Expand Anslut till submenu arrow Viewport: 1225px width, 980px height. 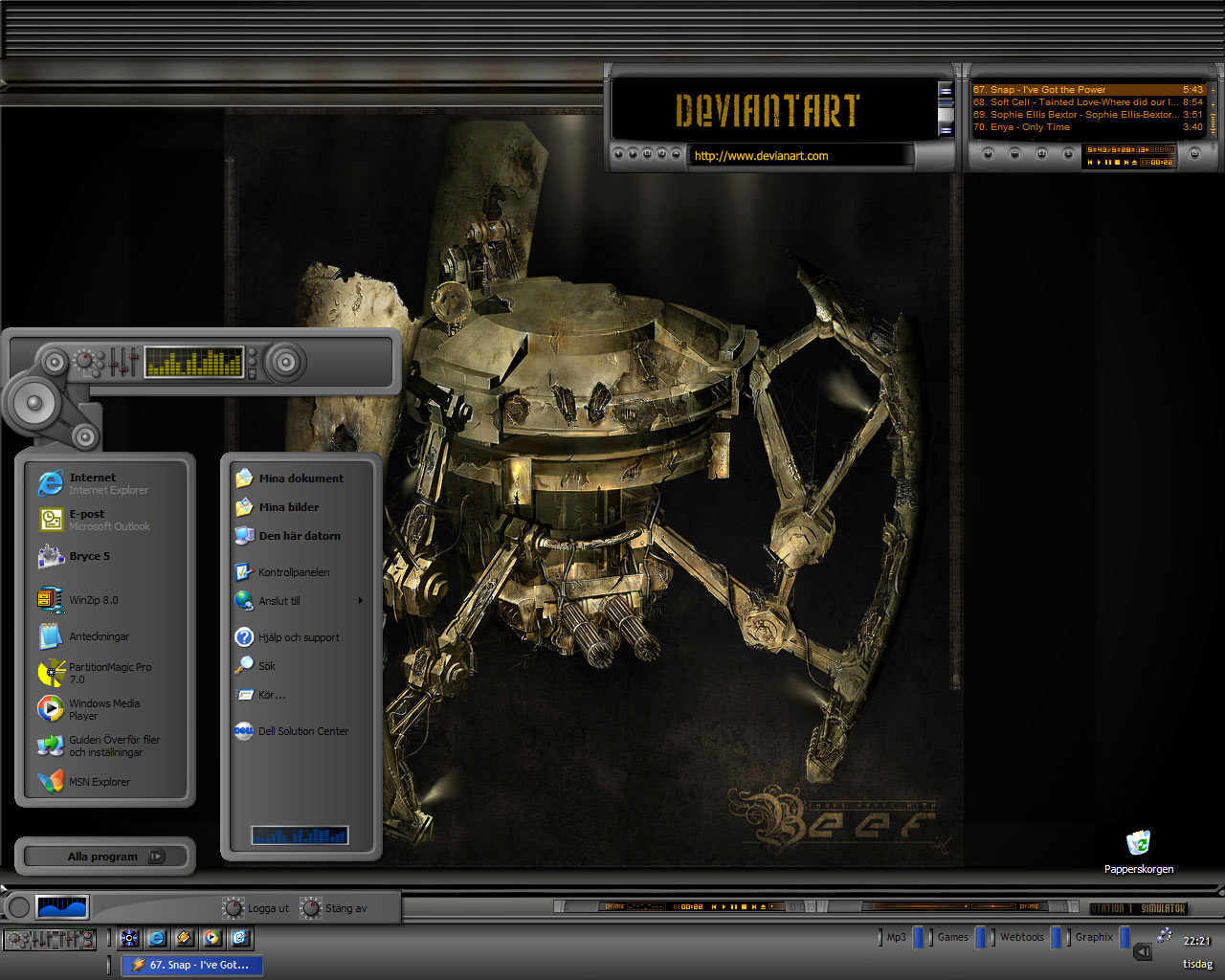coord(361,601)
